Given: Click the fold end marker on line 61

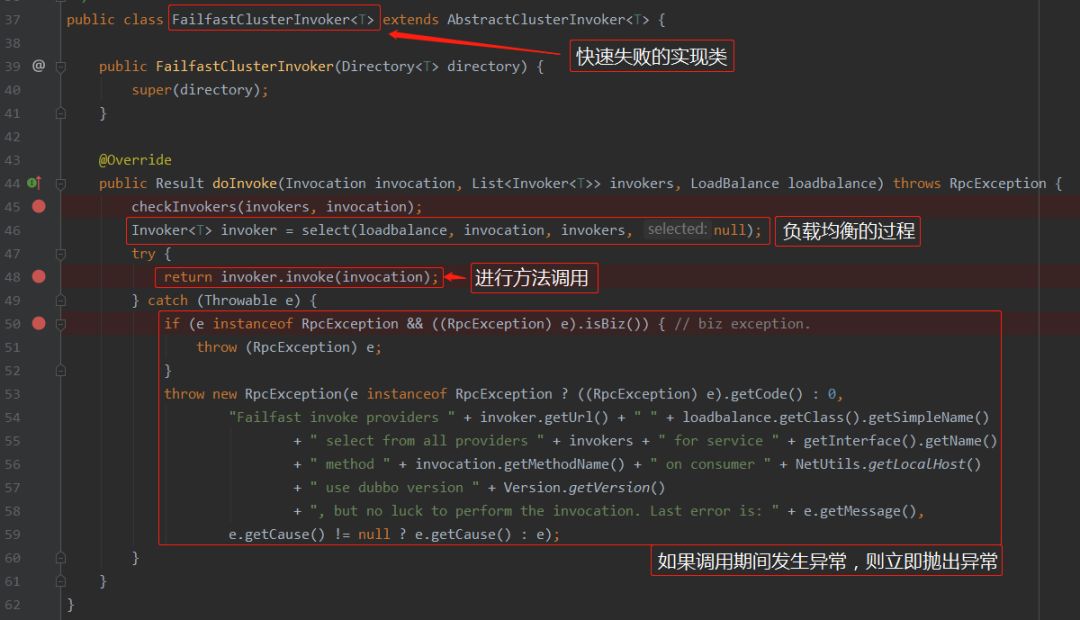Looking at the screenshot, I should [61, 581].
